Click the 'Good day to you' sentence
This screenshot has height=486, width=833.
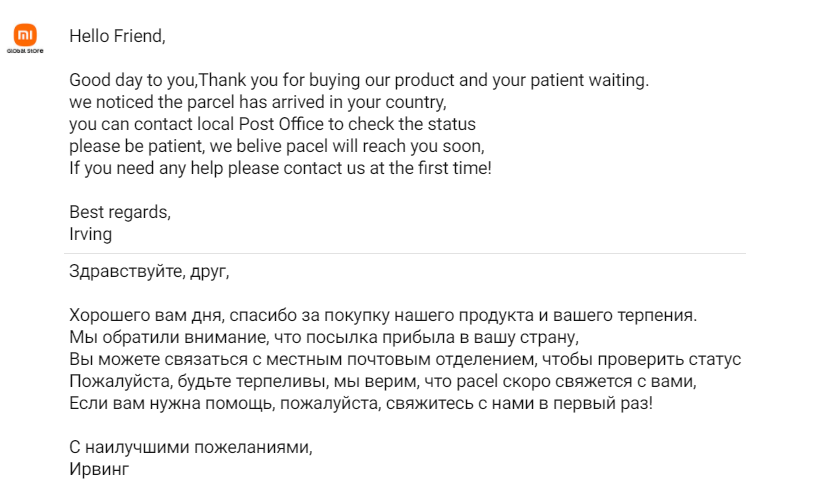coord(359,80)
